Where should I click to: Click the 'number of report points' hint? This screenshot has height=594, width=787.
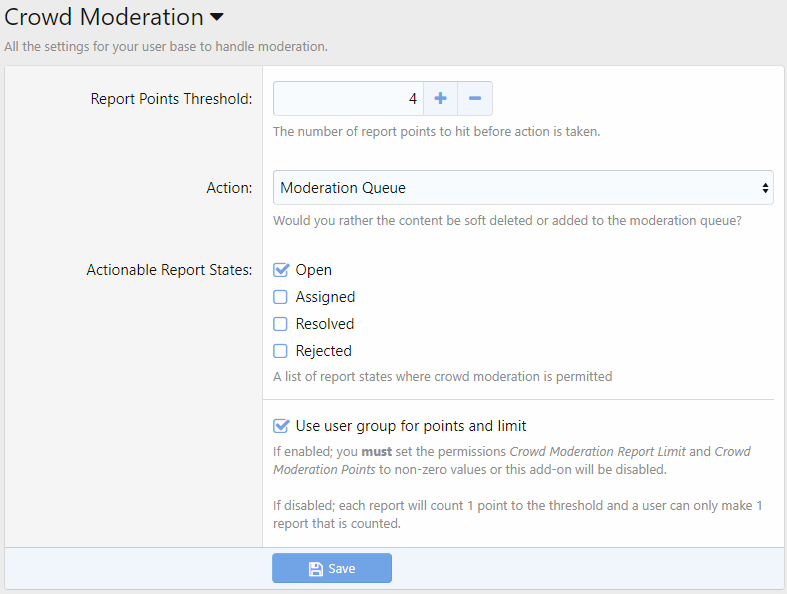436,131
